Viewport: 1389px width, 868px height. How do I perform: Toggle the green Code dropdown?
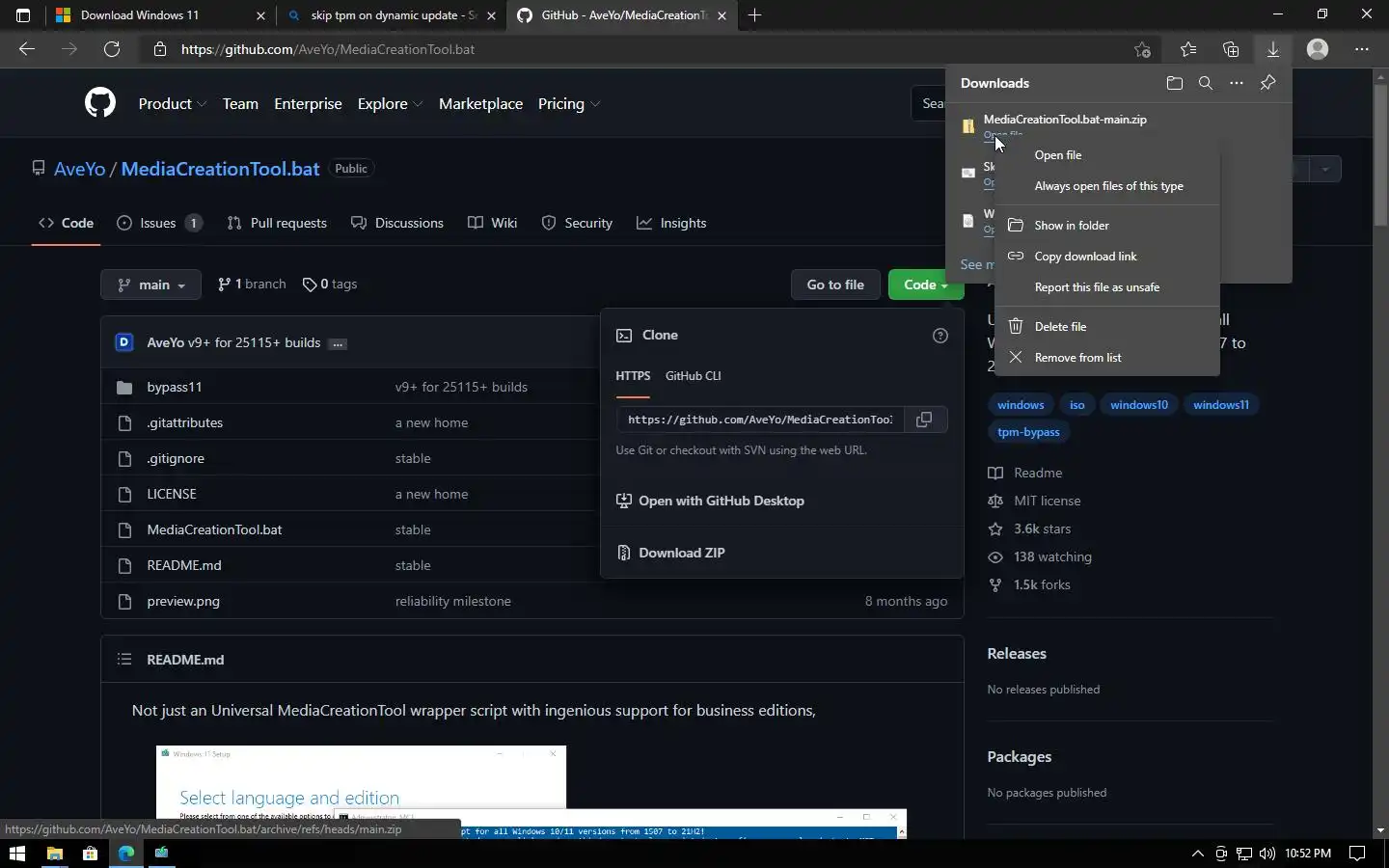[925, 285]
